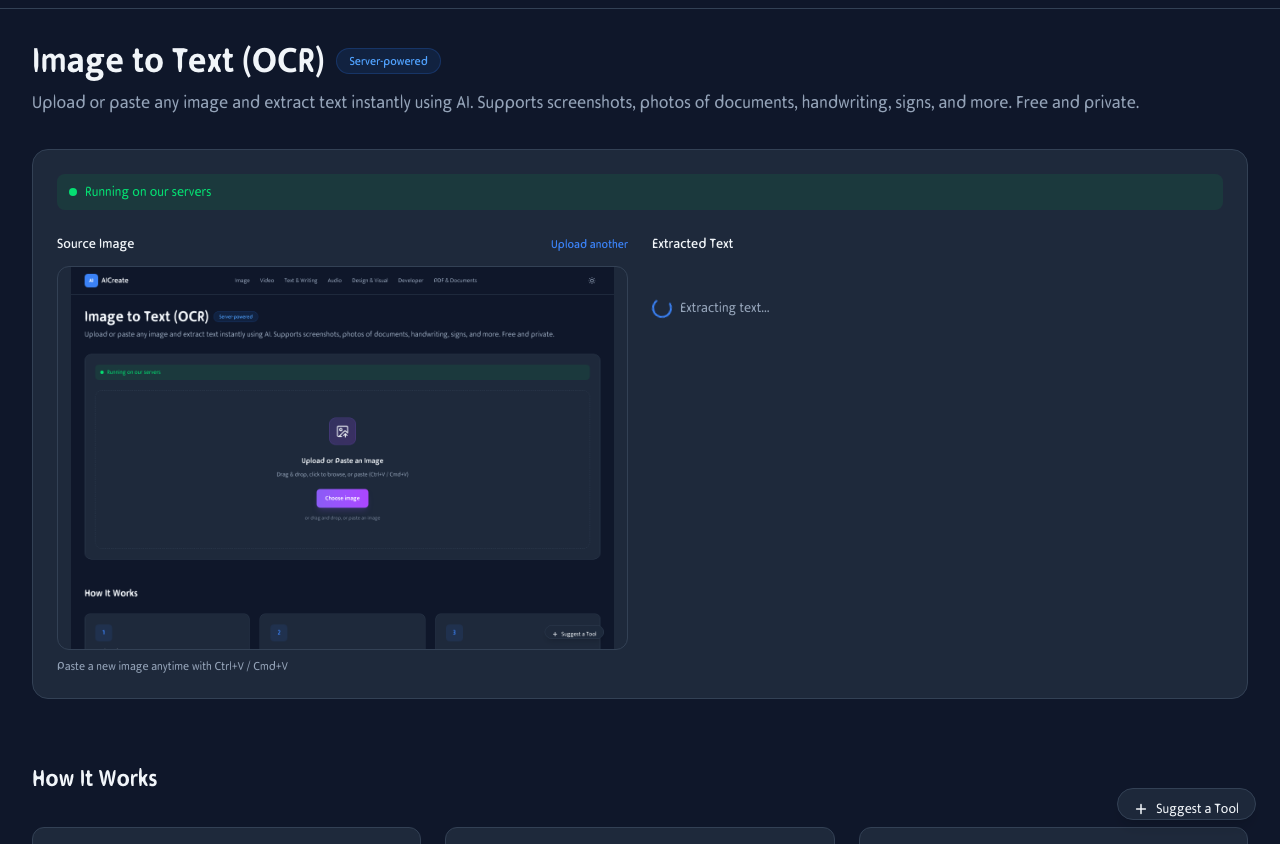Click the loading spinner beside "Extracting text..."

click(662, 308)
